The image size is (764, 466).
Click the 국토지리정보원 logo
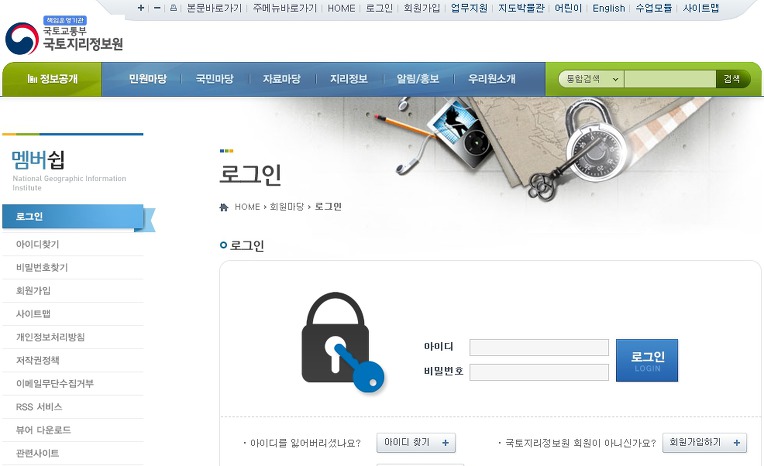pos(64,37)
